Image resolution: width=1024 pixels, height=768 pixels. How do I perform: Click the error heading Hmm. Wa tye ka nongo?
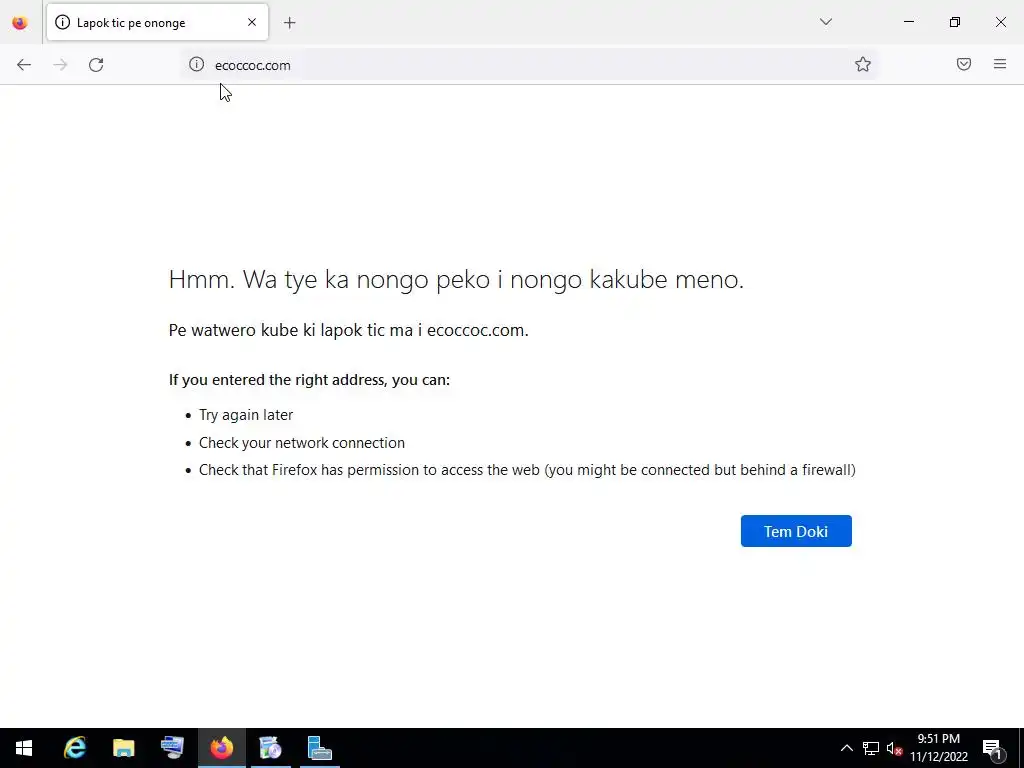[x=456, y=280]
